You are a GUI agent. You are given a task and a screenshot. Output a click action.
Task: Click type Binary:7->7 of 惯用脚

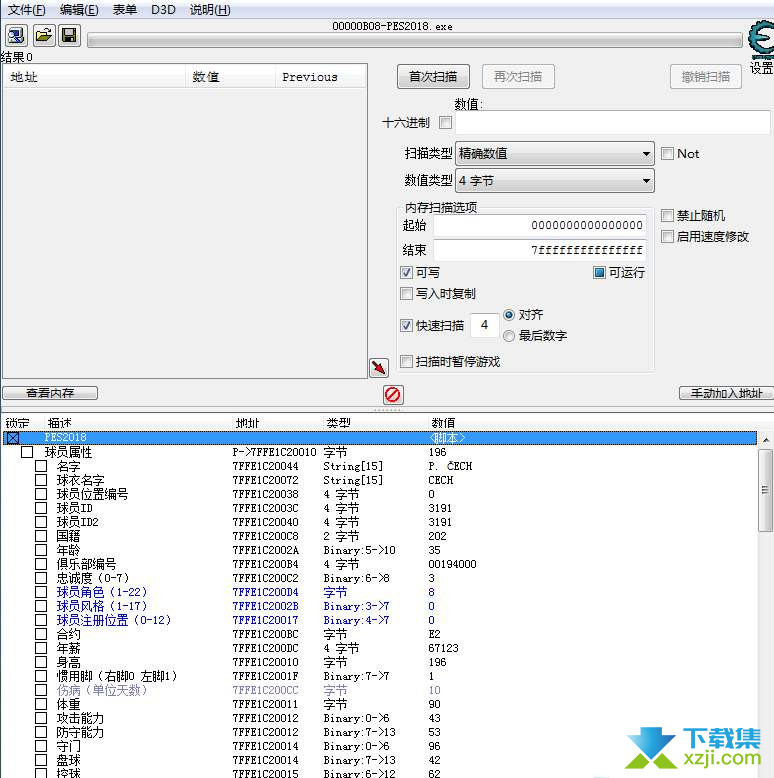[x=356, y=676]
